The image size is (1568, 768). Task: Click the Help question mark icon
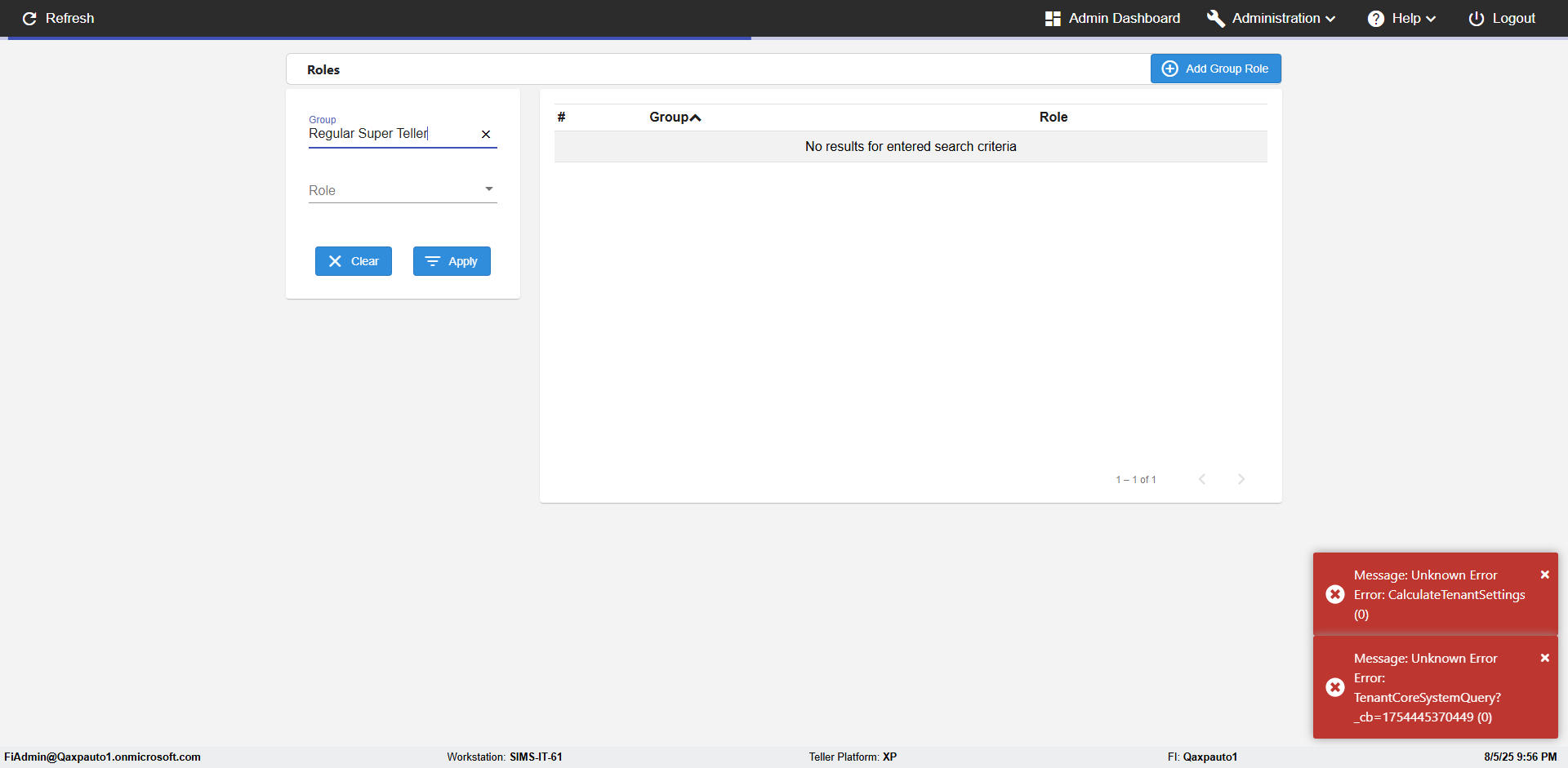point(1376,18)
